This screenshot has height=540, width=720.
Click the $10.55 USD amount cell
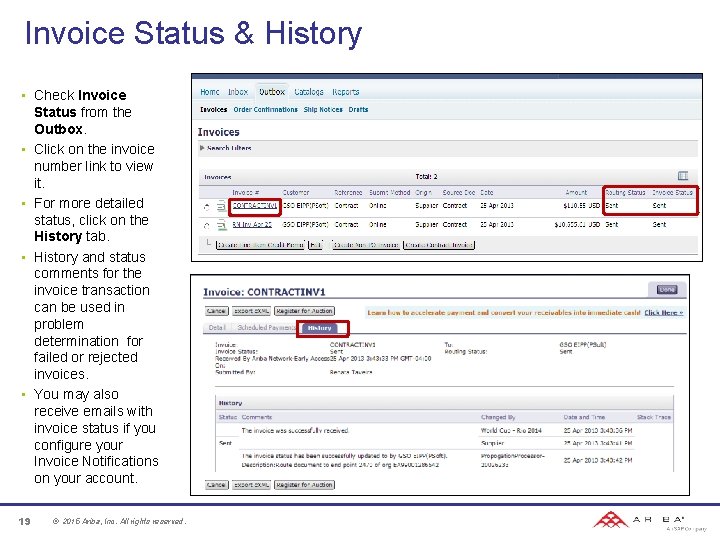pyautogui.click(x=582, y=206)
